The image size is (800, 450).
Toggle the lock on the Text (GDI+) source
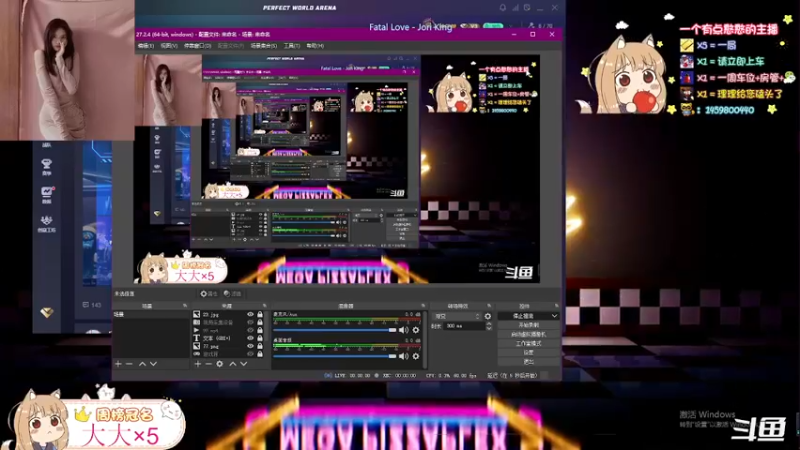(x=260, y=338)
